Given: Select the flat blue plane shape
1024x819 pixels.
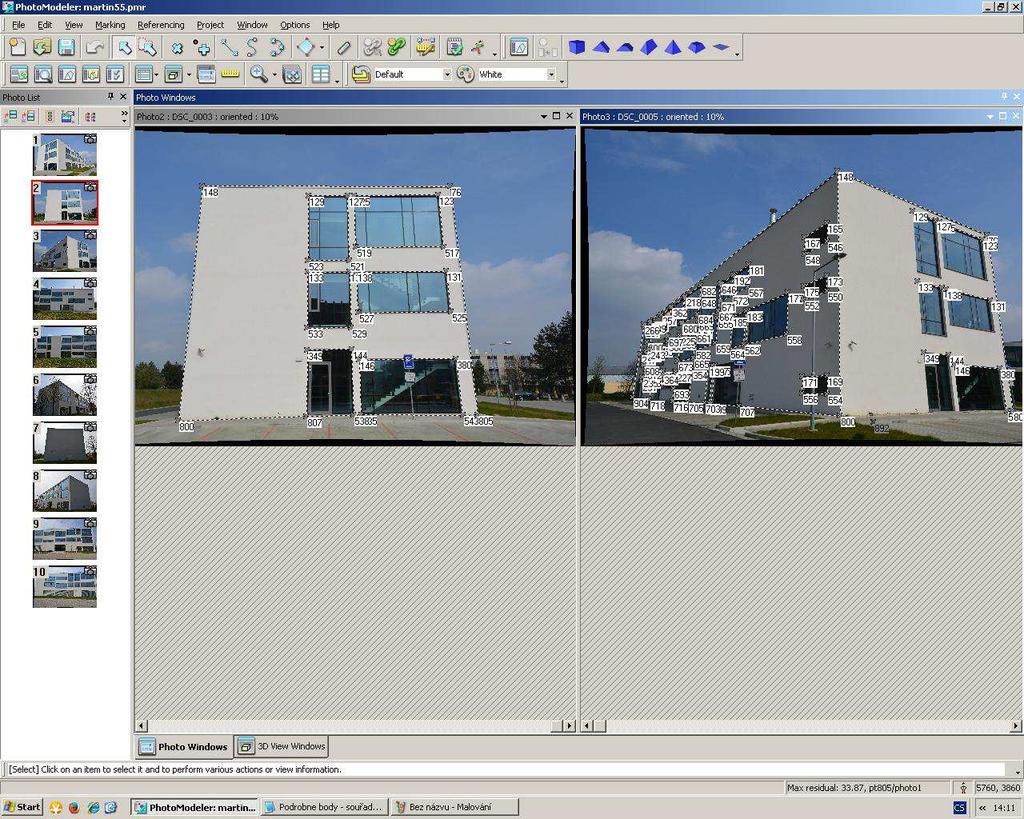Looking at the screenshot, I should pyautogui.click(x=721, y=47).
